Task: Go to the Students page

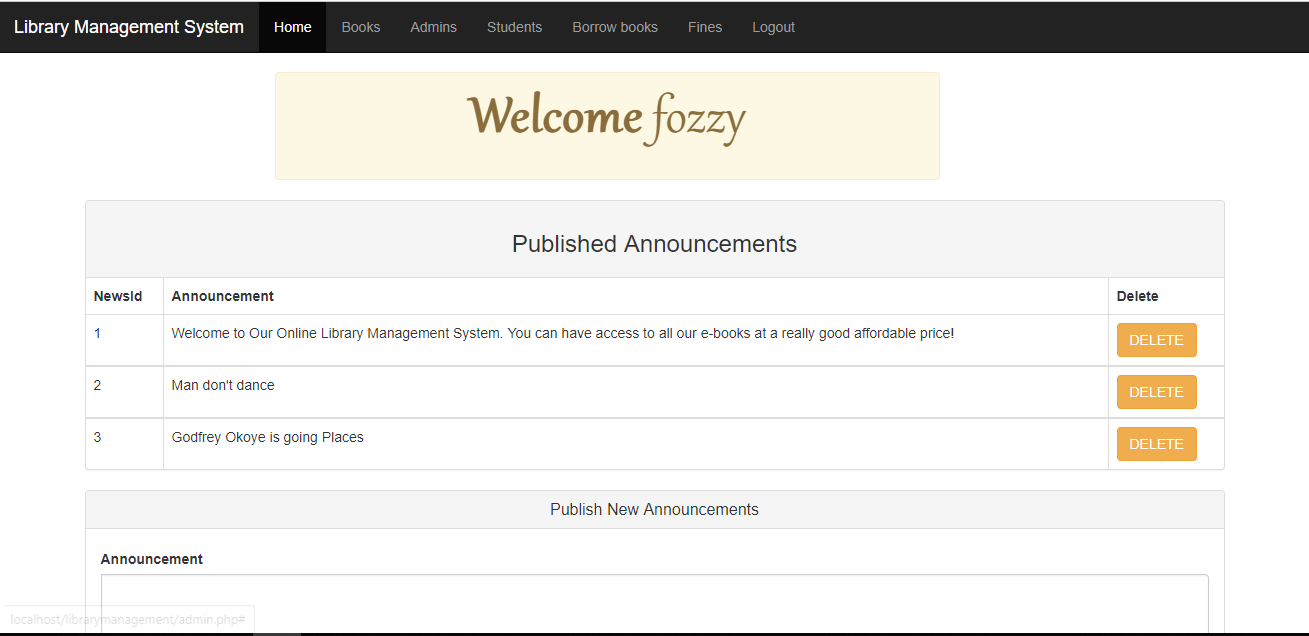Action: 514,27
